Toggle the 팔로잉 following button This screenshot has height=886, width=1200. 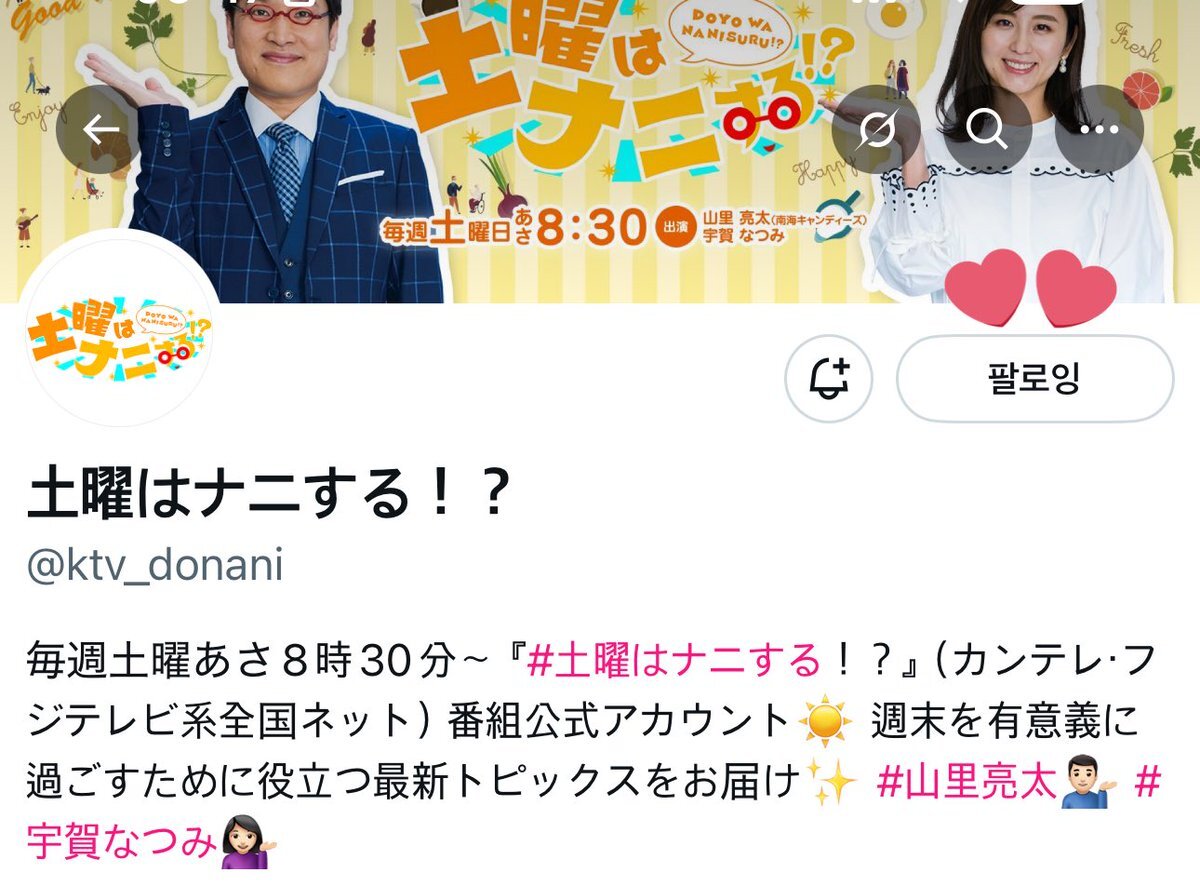(1035, 379)
